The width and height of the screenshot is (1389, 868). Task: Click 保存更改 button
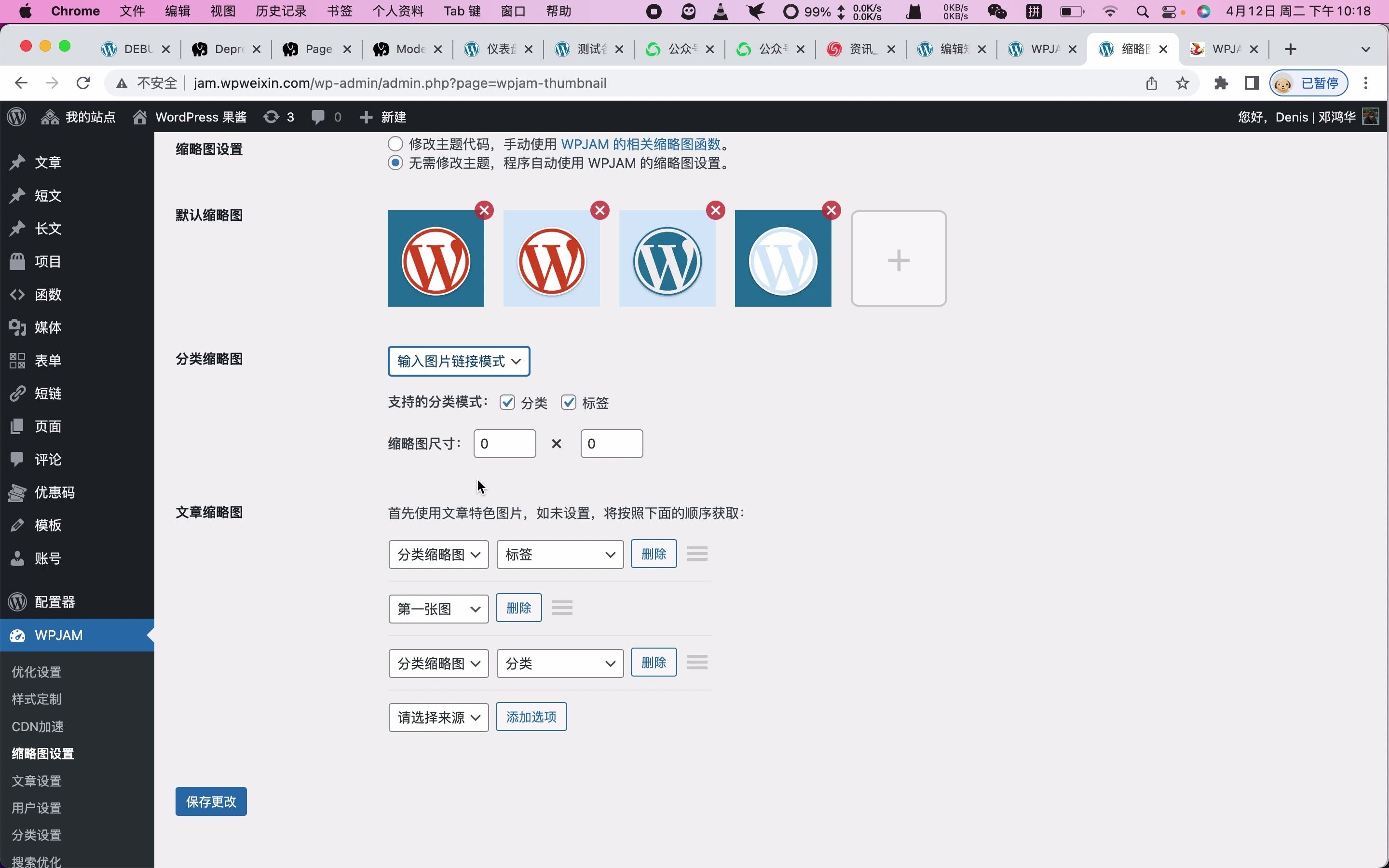coord(211,801)
